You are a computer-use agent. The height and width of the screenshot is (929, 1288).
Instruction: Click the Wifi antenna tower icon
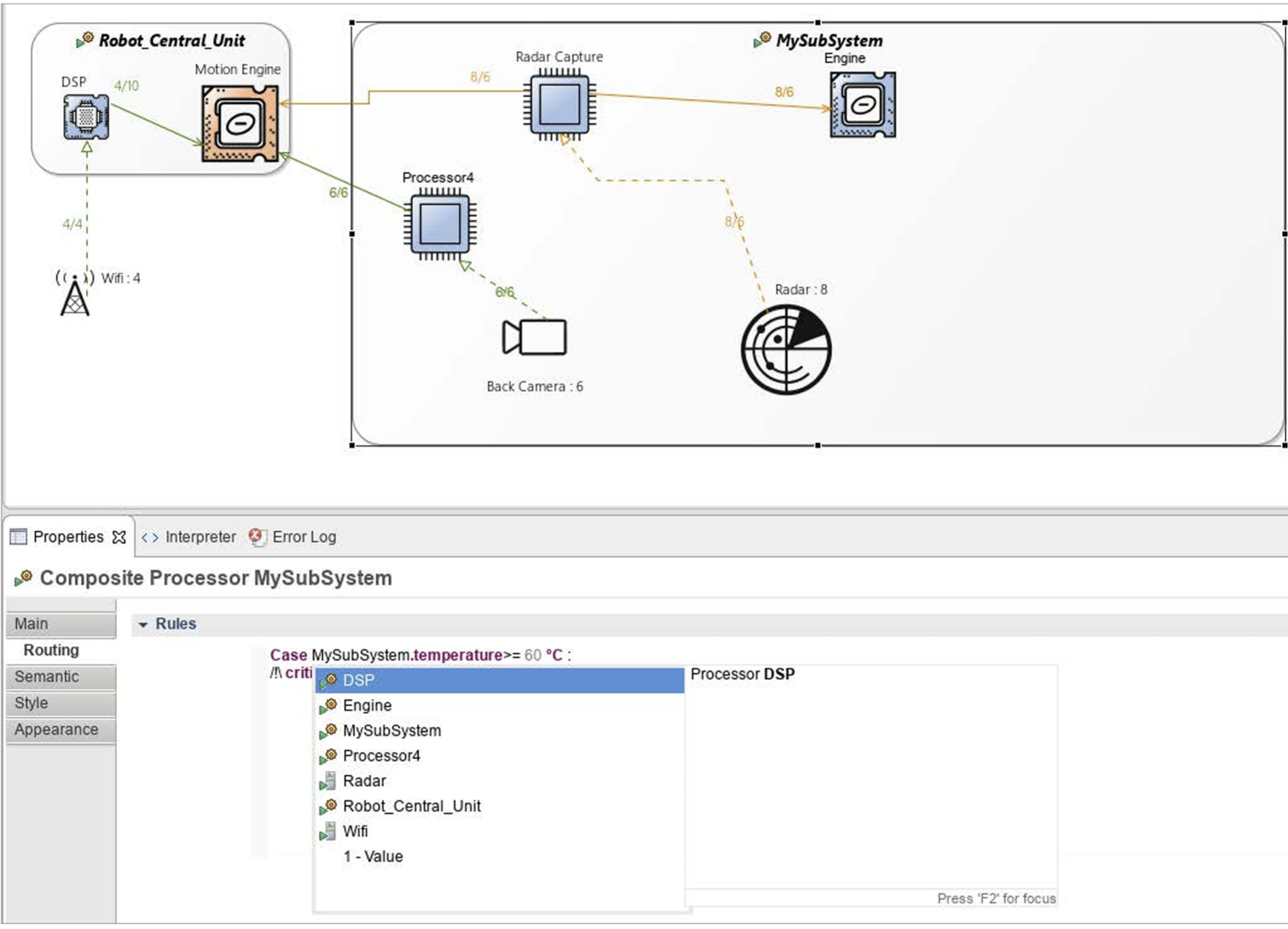pyautogui.click(x=75, y=293)
